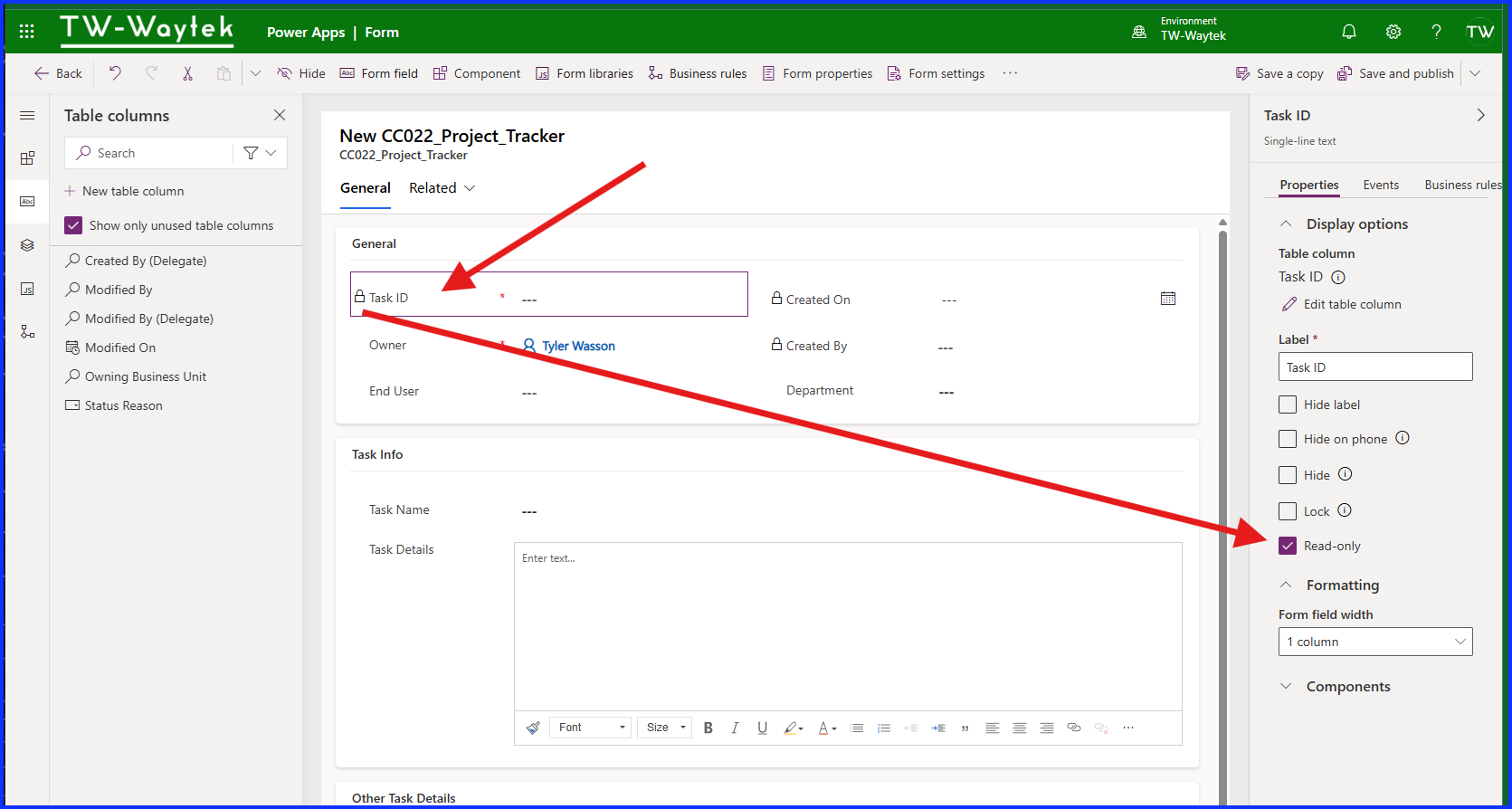Click the calendar icon beside Created On

(x=1168, y=298)
